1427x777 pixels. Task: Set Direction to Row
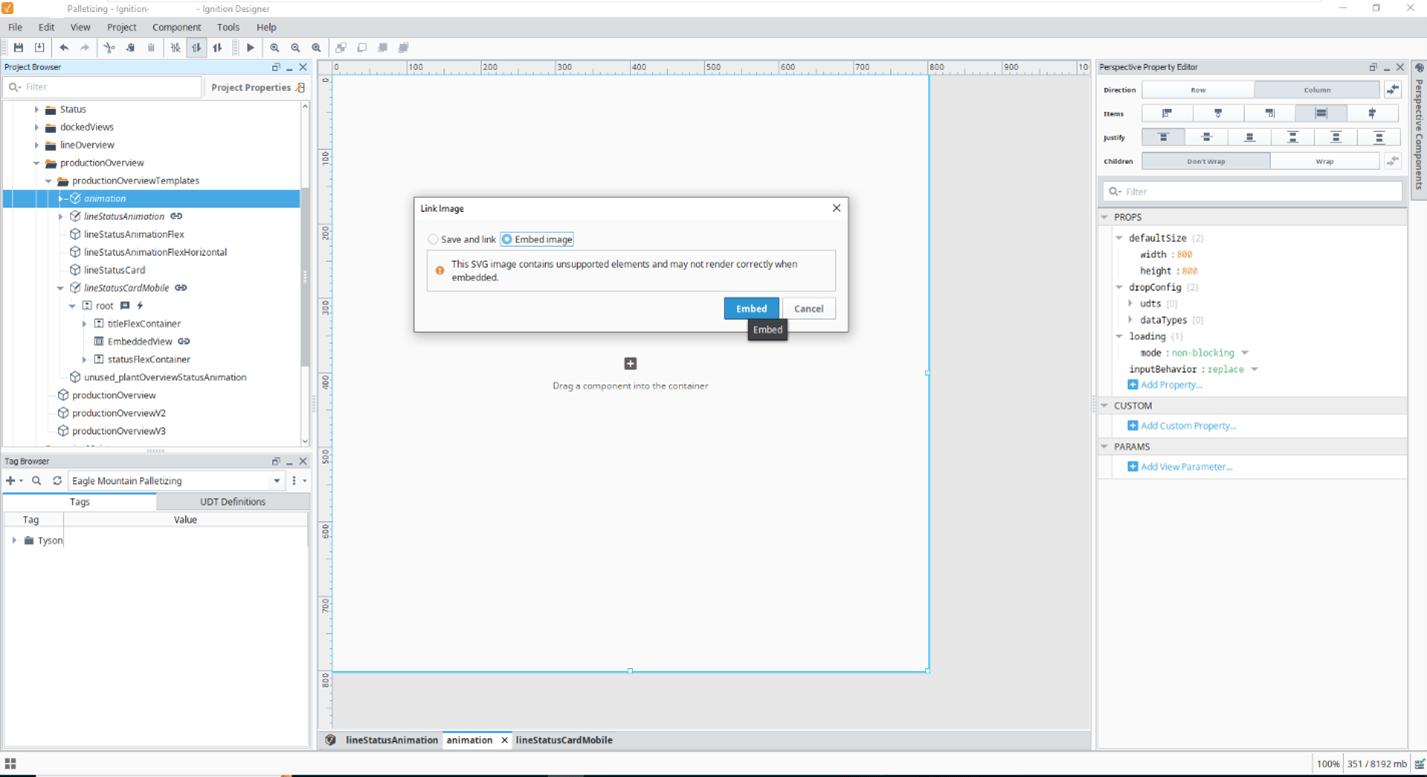1198,90
